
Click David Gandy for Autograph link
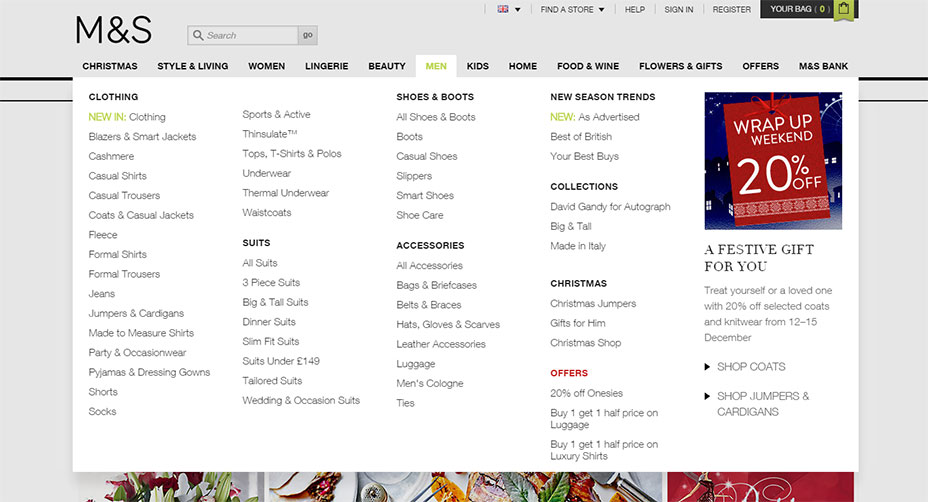click(x=610, y=207)
